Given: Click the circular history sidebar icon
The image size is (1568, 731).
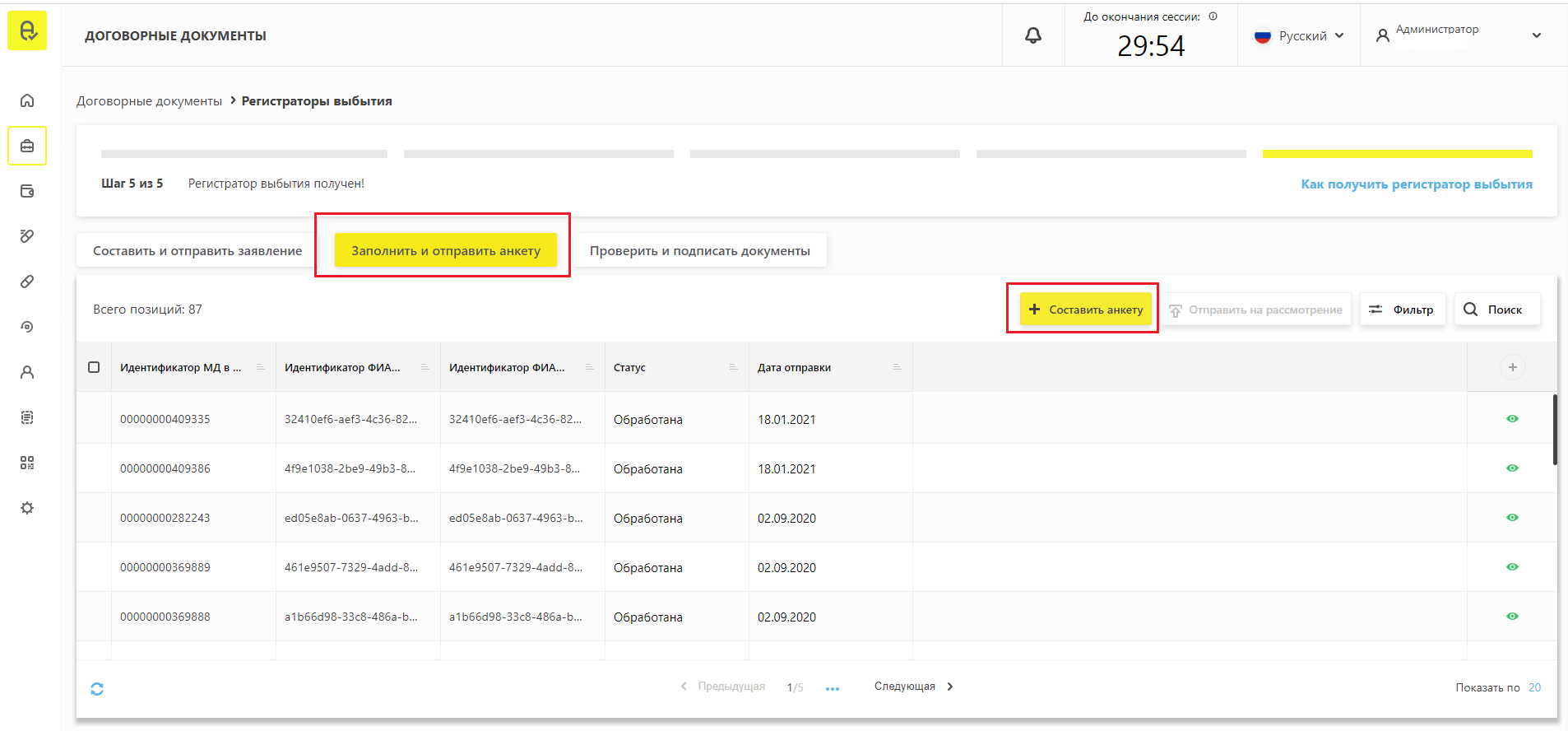Looking at the screenshot, I should tap(27, 327).
